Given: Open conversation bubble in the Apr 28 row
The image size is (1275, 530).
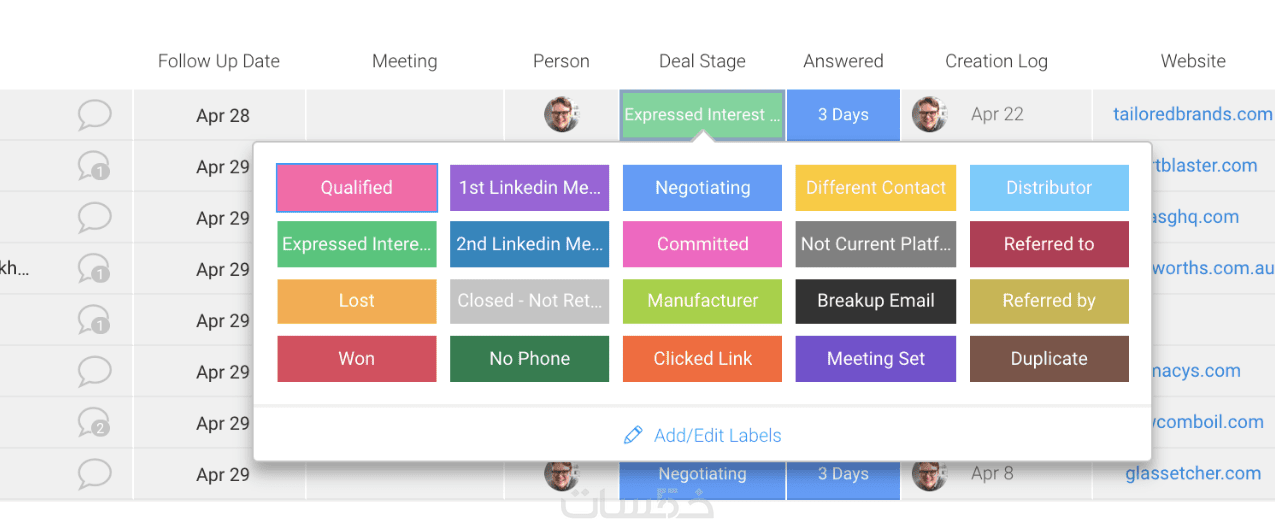Looking at the screenshot, I should click(x=94, y=114).
